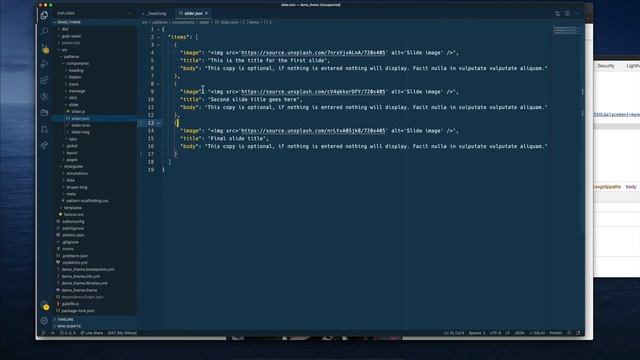Open the .editorconfig file
Viewport: 640px width, 360px height.
tap(73, 222)
